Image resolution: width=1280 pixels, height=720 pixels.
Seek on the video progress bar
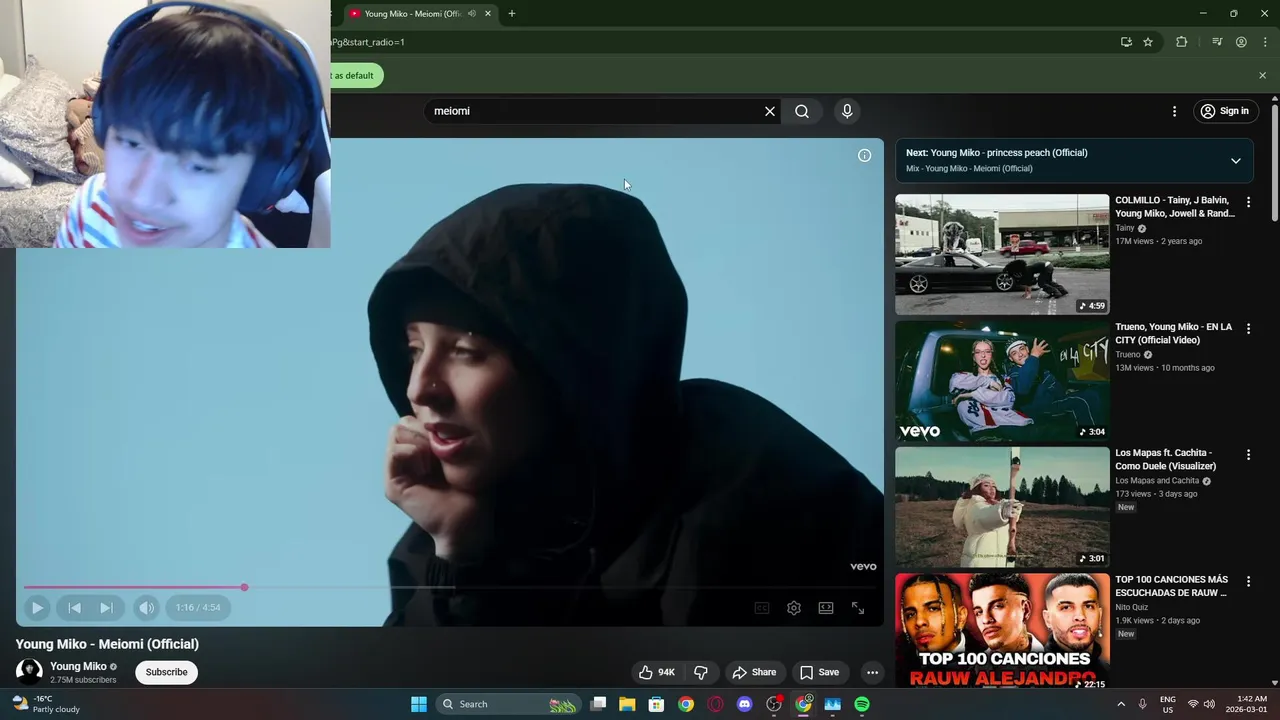(x=450, y=587)
